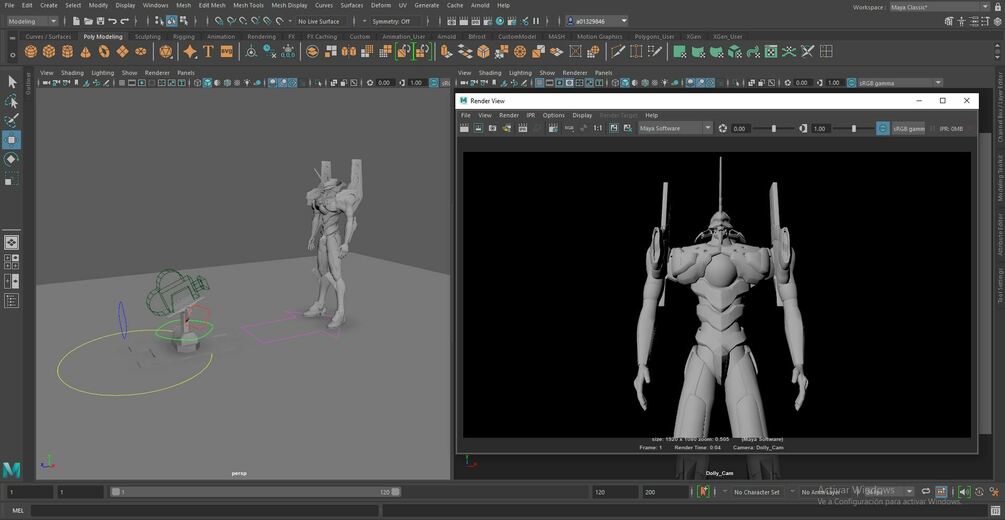Click the super shape star icon on shelf

pyautogui.click(x=190, y=51)
